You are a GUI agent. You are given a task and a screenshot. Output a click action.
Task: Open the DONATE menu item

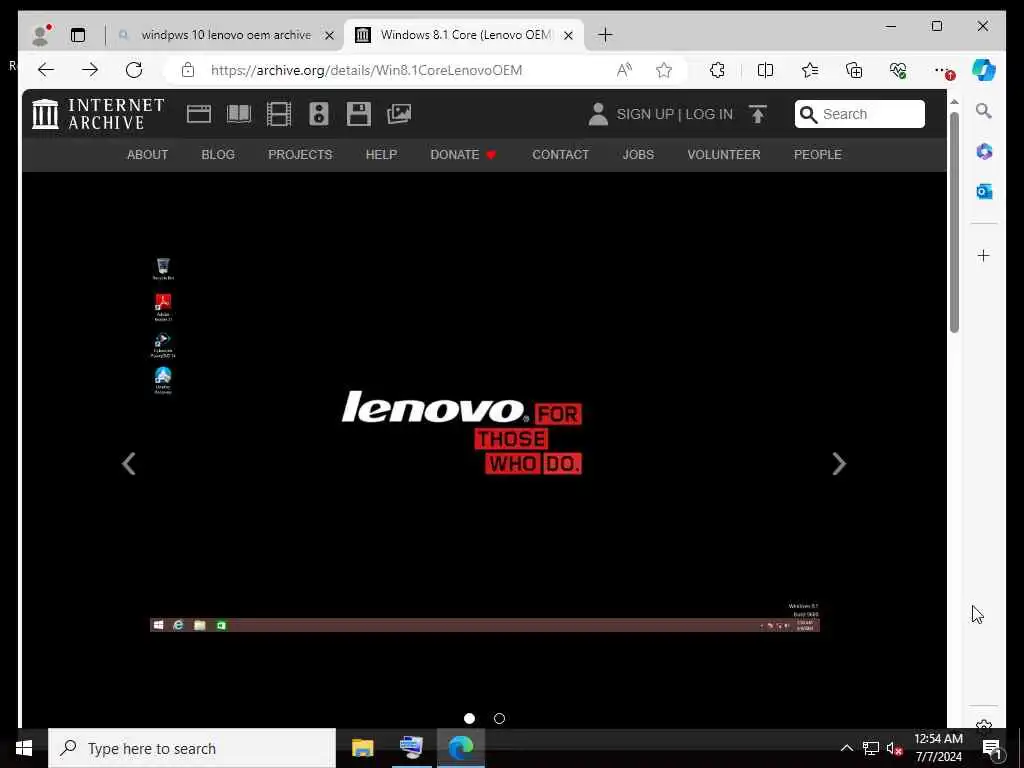[463, 155]
